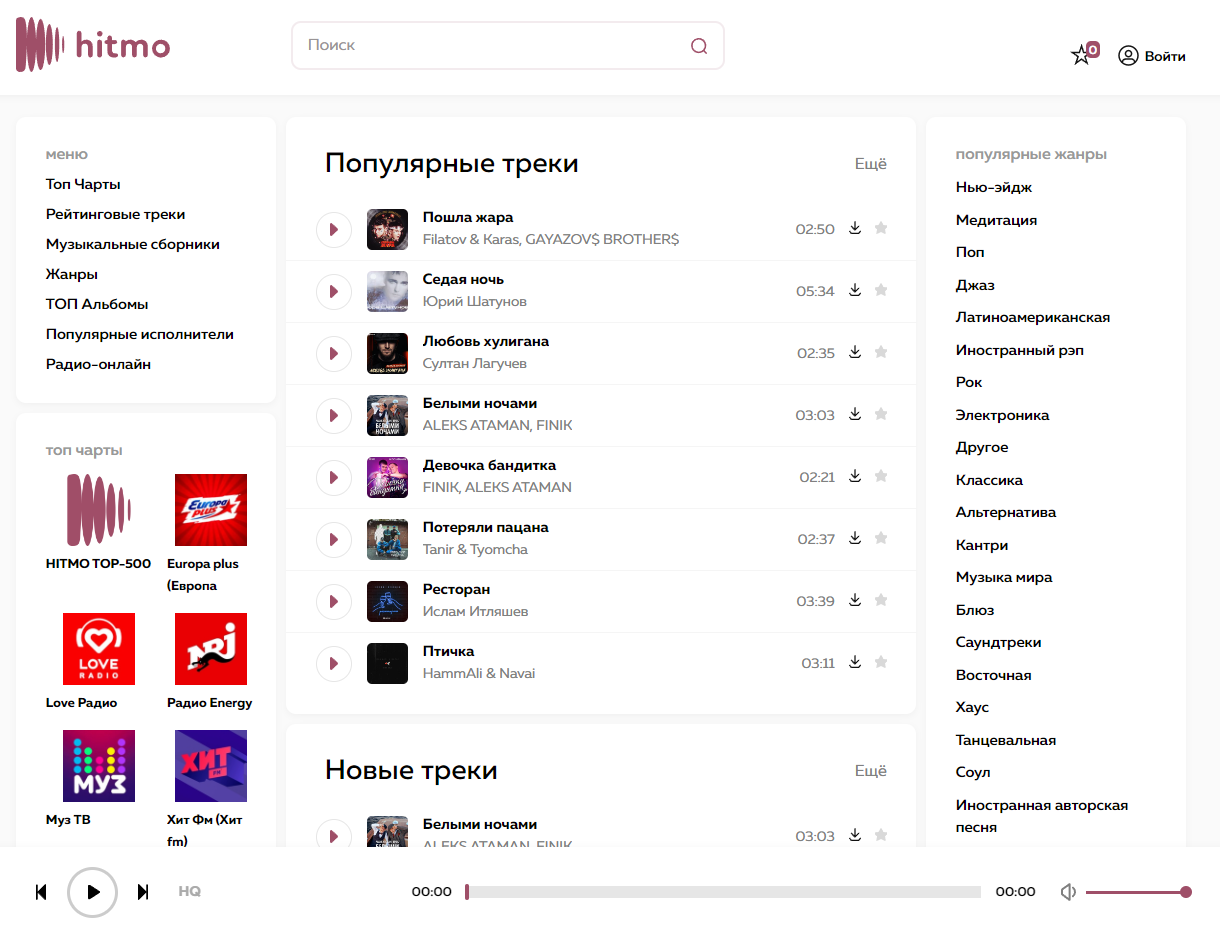This screenshot has width=1220, height=933.
Task: Open the Europa plus chart thumbnail
Action: (211, 510)
